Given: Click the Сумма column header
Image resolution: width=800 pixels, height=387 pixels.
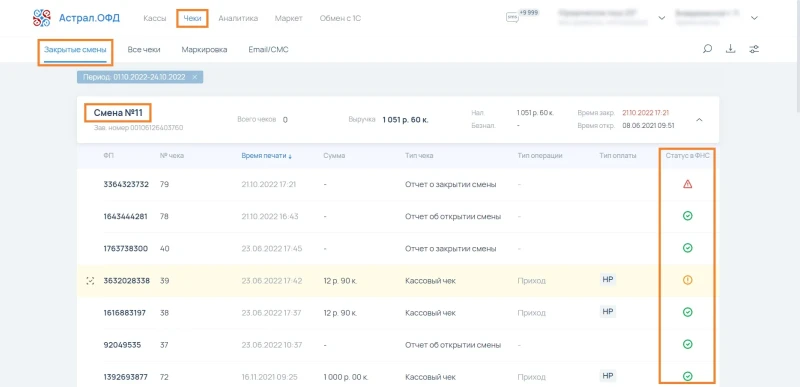Looking at the screenshot, I should click(334, 156).
